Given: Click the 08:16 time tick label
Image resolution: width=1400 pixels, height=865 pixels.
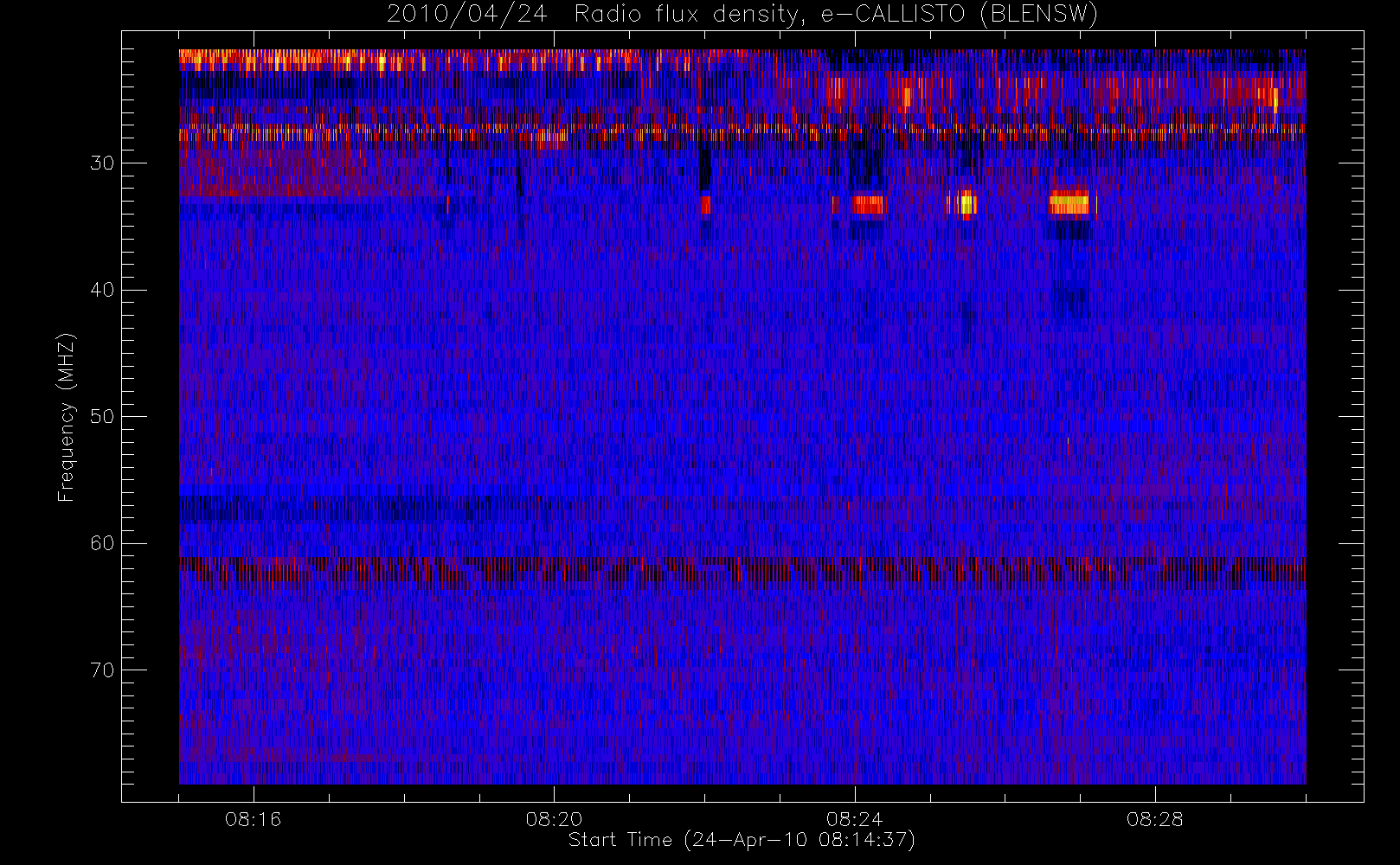Looking at the screenshot, I should 253,819.
